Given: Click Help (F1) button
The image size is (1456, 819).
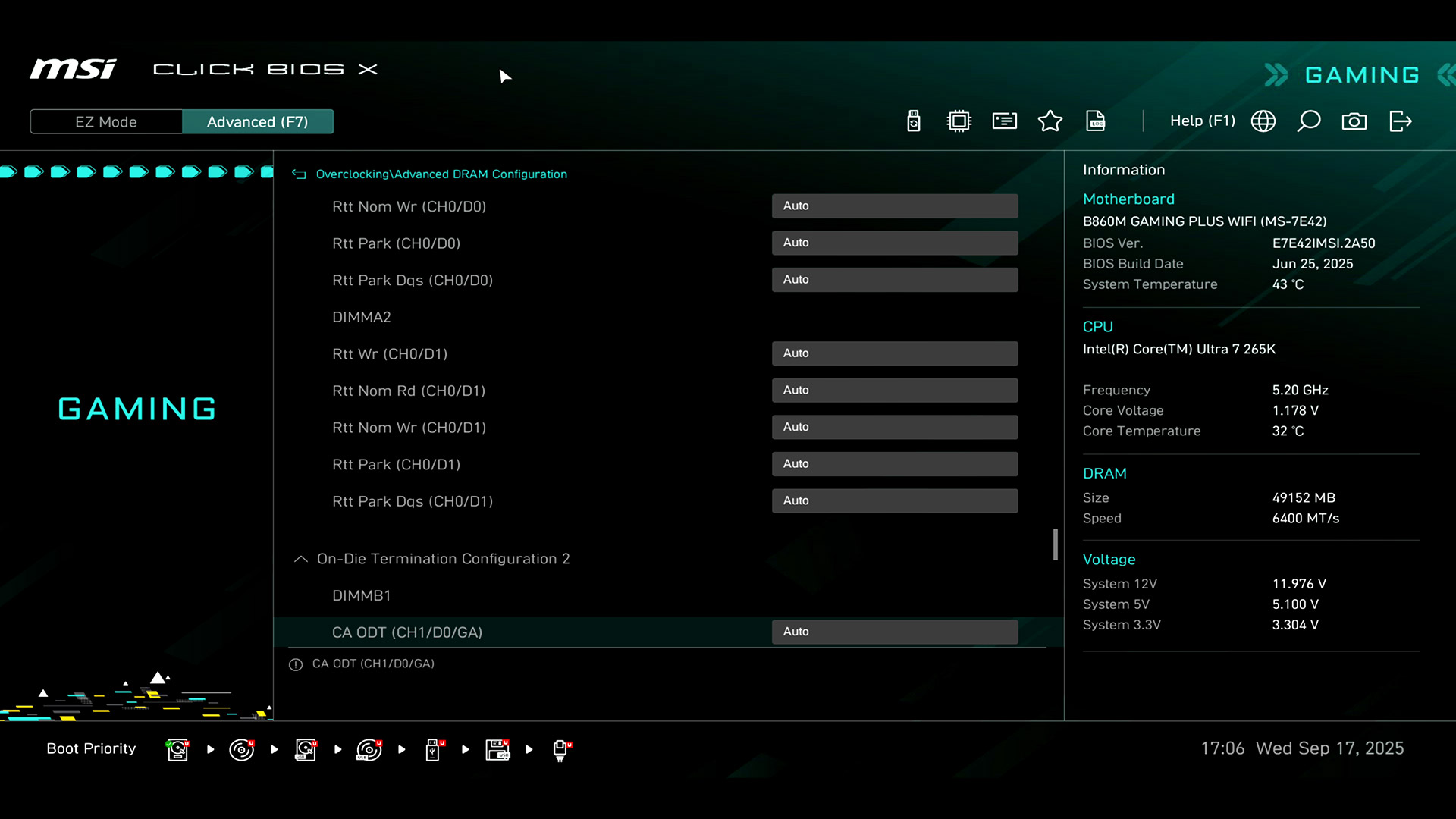Looking at the screenshot, I should tap(1202, 121).
